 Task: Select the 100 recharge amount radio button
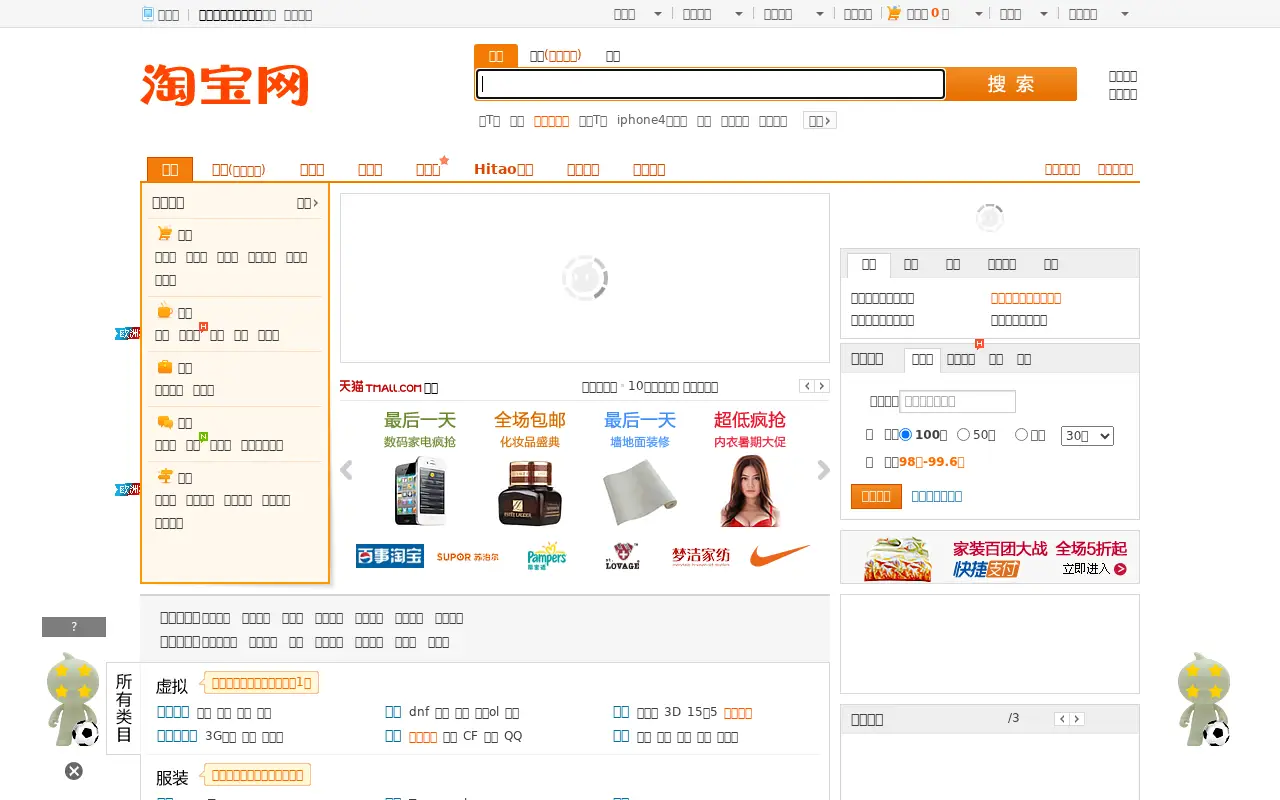click(x=906, y=435)
